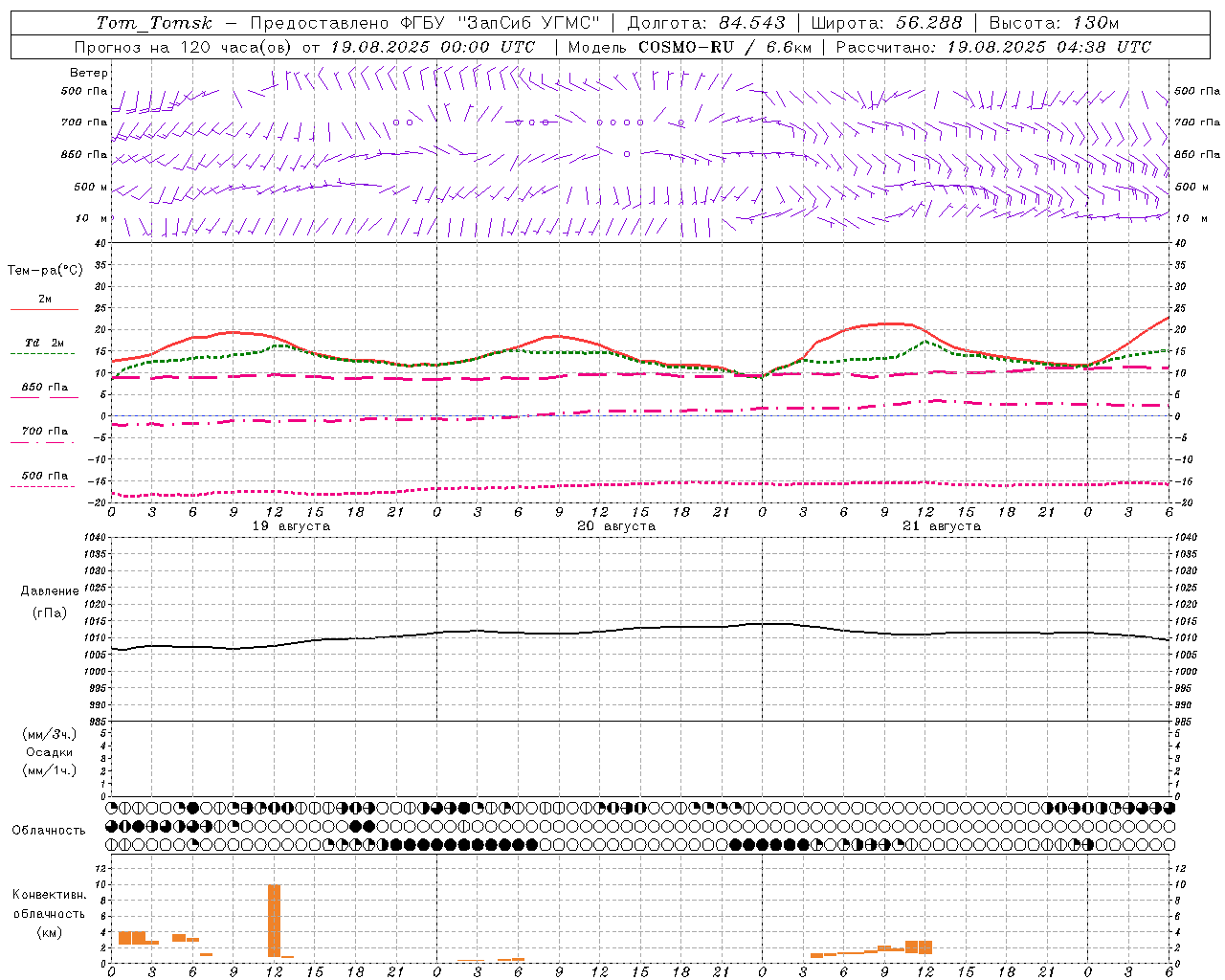This screenshot has width=1225, height=980.
Task: Click the Ветер wind panel label
Action: pos(89,73)
